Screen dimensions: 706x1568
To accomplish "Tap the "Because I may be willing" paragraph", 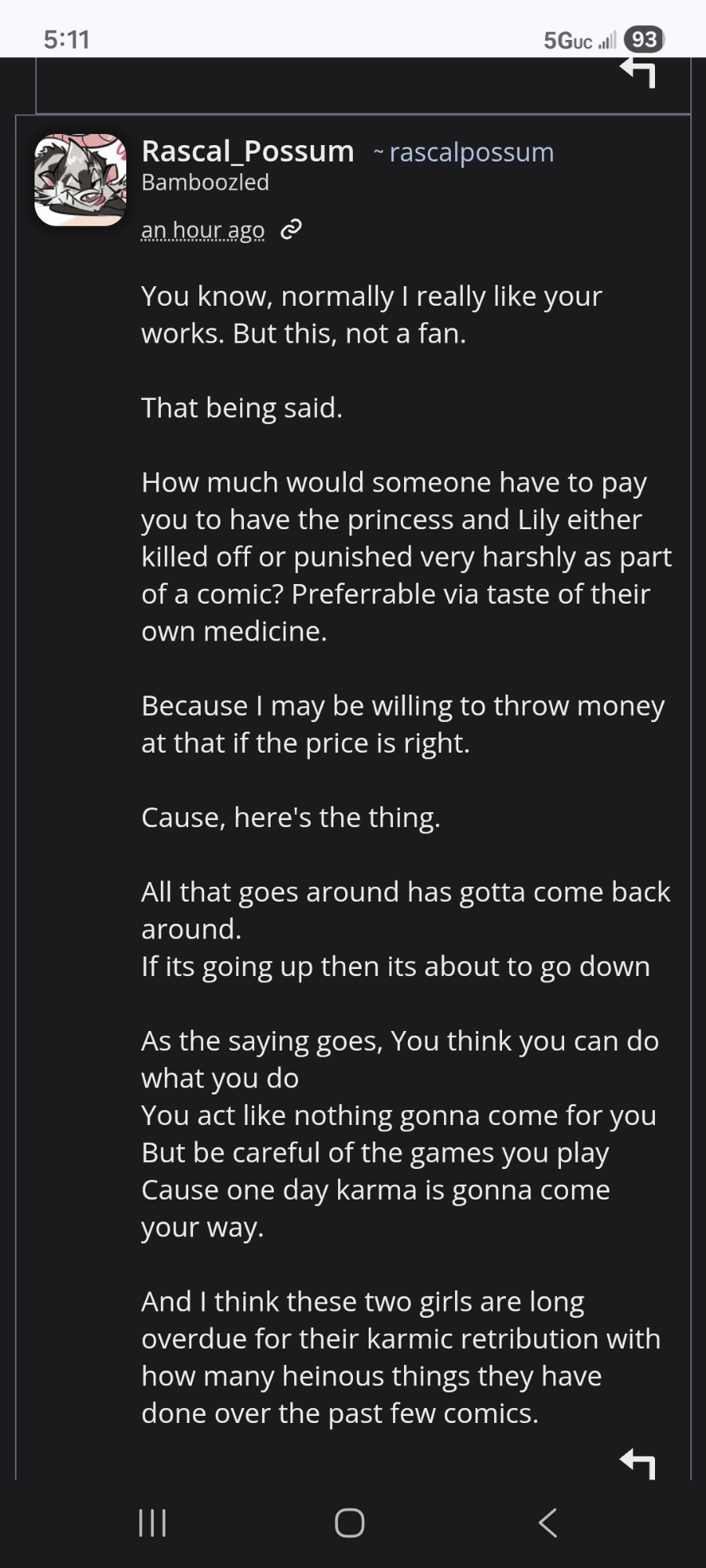I will click(x=402, y=724).
